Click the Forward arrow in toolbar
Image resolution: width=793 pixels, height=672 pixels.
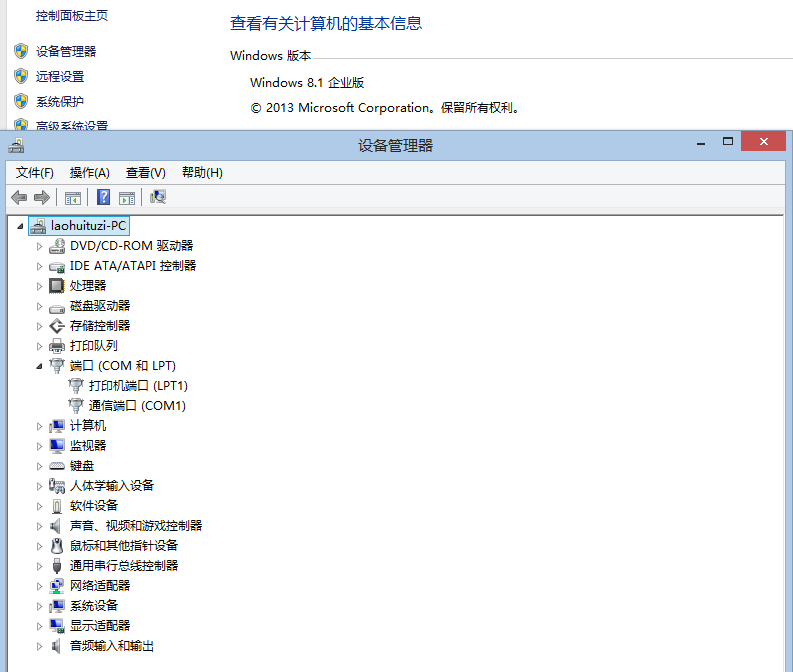pyautogui.click(x=42, y=197)
